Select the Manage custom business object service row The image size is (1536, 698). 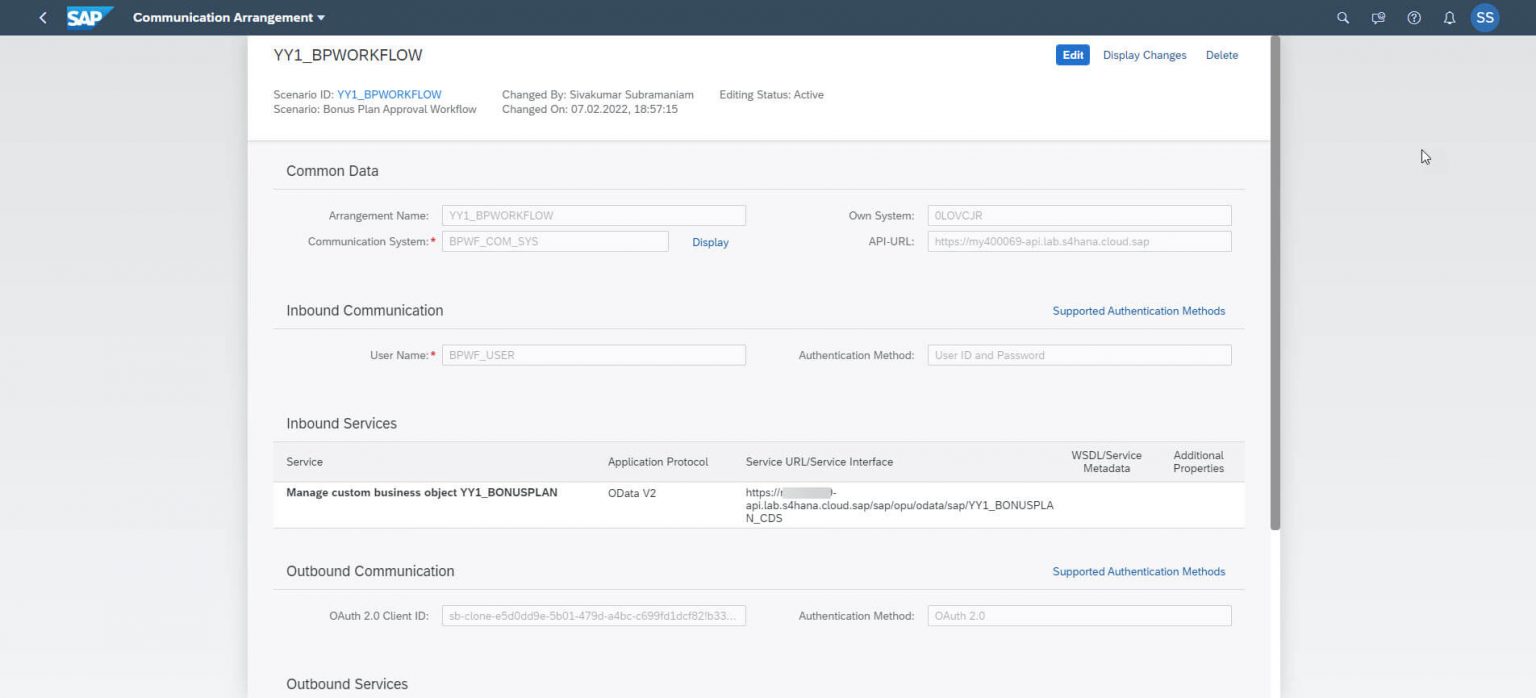click(422, 492)
